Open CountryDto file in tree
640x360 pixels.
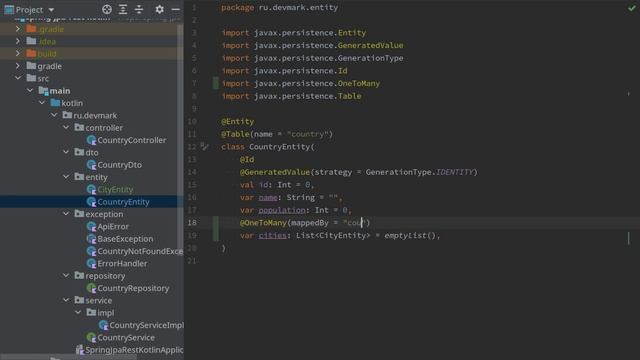tap(120, 164)
